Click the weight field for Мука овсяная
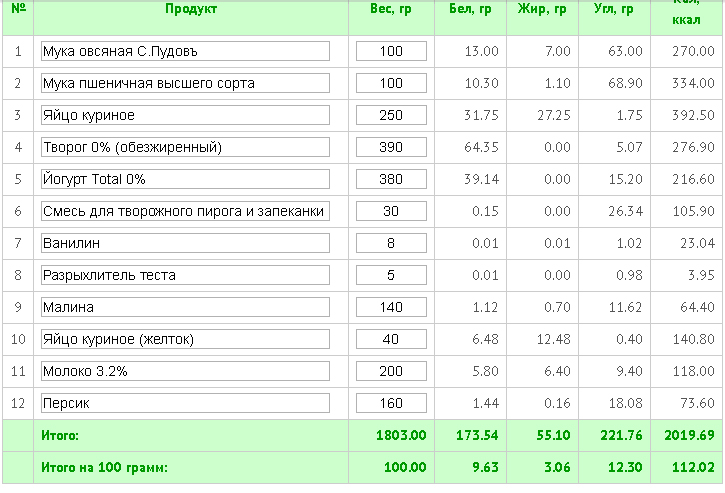The image size is (725, 493). click(x=391, y=51)
